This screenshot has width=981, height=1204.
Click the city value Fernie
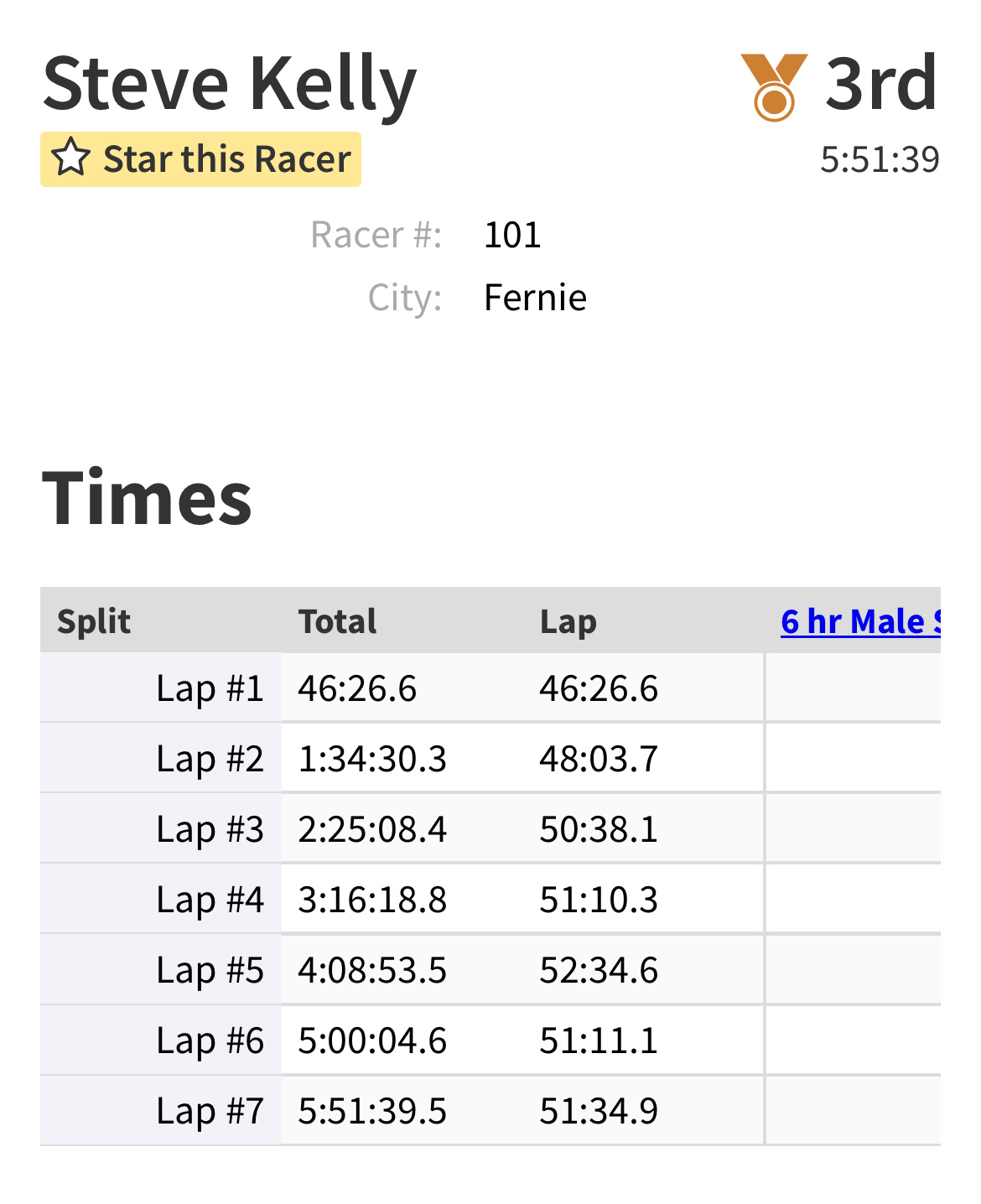click(535, 298)
